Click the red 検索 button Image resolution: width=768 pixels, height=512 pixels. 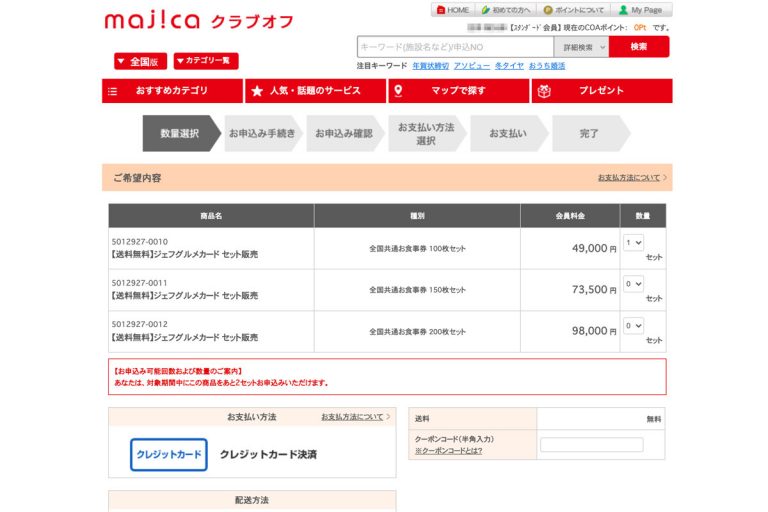pyautogui.click(x=639, y=47)
